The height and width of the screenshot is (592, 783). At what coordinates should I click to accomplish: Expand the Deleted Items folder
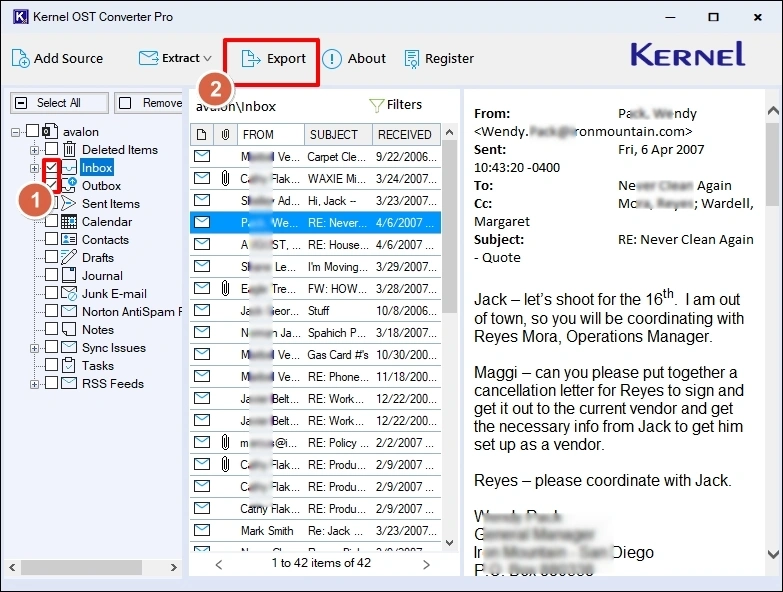[x=34, y=150]
